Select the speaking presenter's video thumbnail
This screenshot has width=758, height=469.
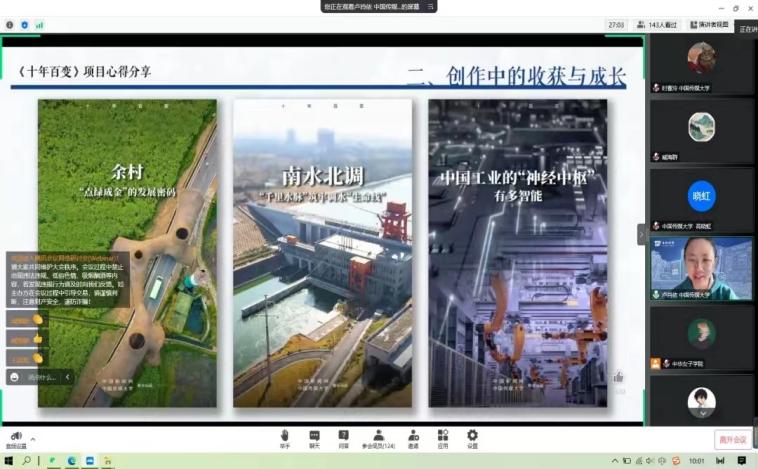[701, 268]
